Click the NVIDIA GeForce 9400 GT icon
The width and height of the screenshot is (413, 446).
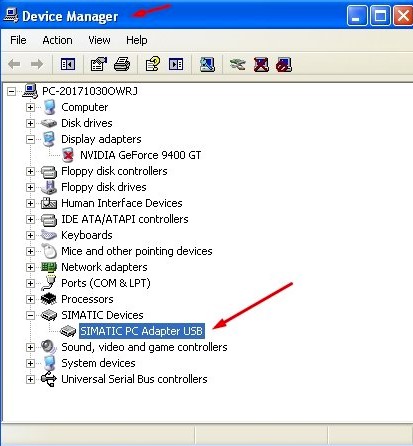(68, 155)
